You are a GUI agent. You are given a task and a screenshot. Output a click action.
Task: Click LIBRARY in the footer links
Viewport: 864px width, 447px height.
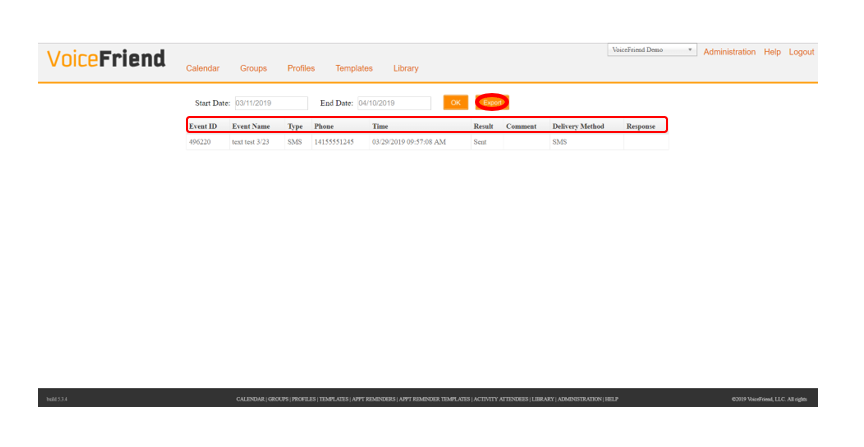[543, 399]
